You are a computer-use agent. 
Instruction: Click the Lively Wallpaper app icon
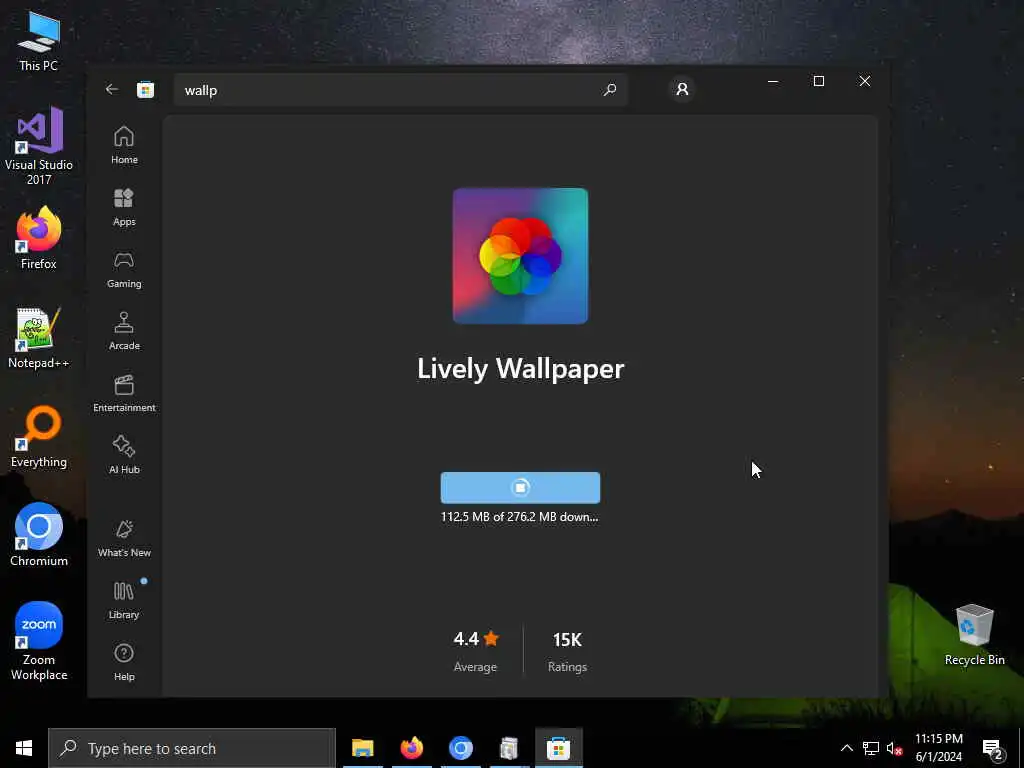[x=520, y=256]
